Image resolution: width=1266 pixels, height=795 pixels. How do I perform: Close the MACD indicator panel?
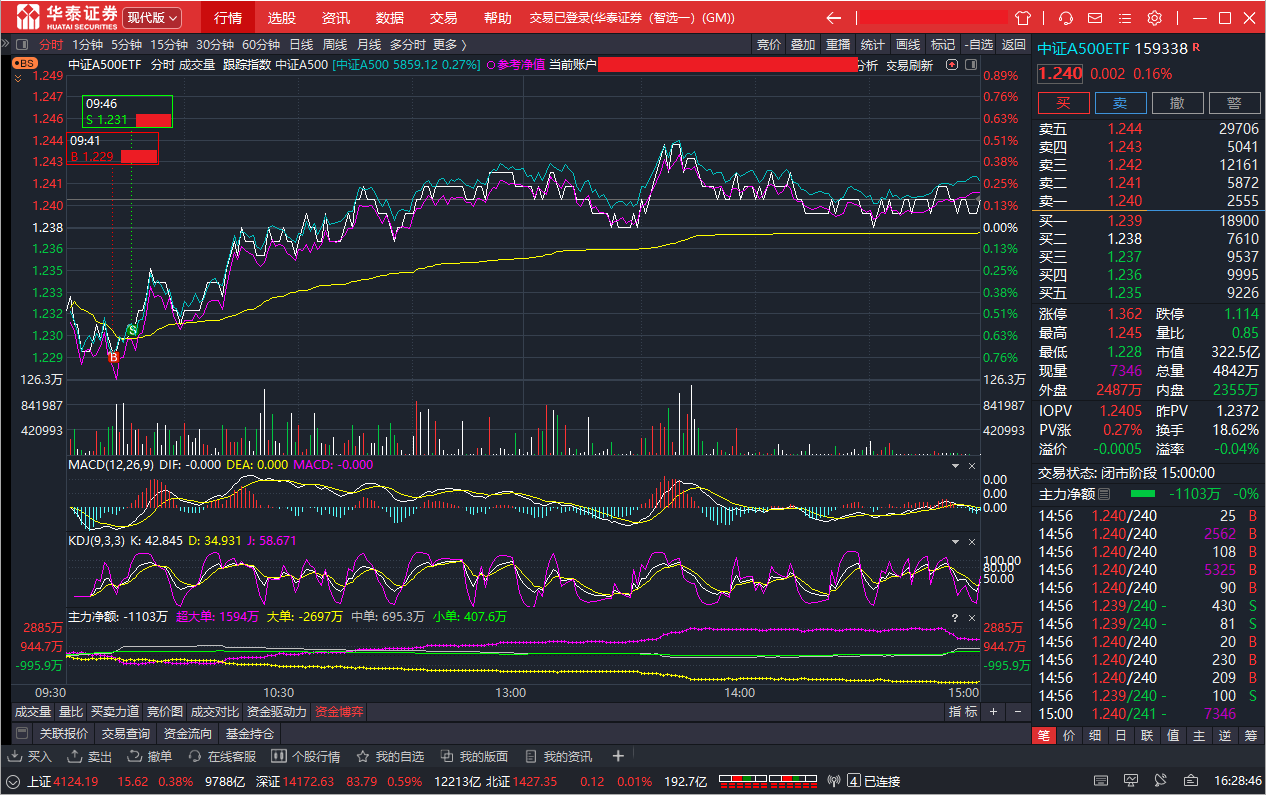[970, 466]
